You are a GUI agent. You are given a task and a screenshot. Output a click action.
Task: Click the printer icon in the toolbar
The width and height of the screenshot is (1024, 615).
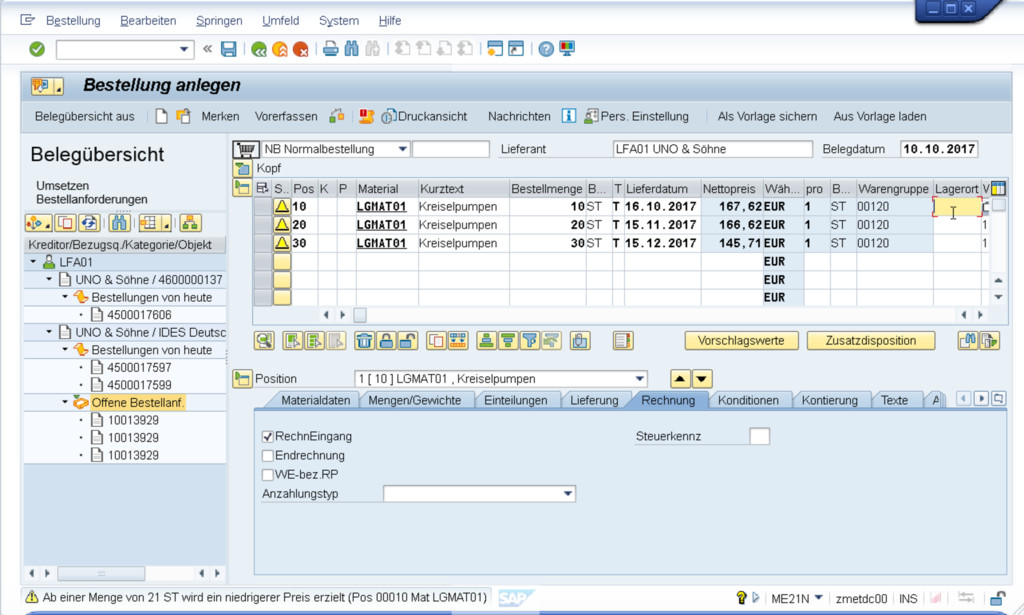click(x=330, y=49)
